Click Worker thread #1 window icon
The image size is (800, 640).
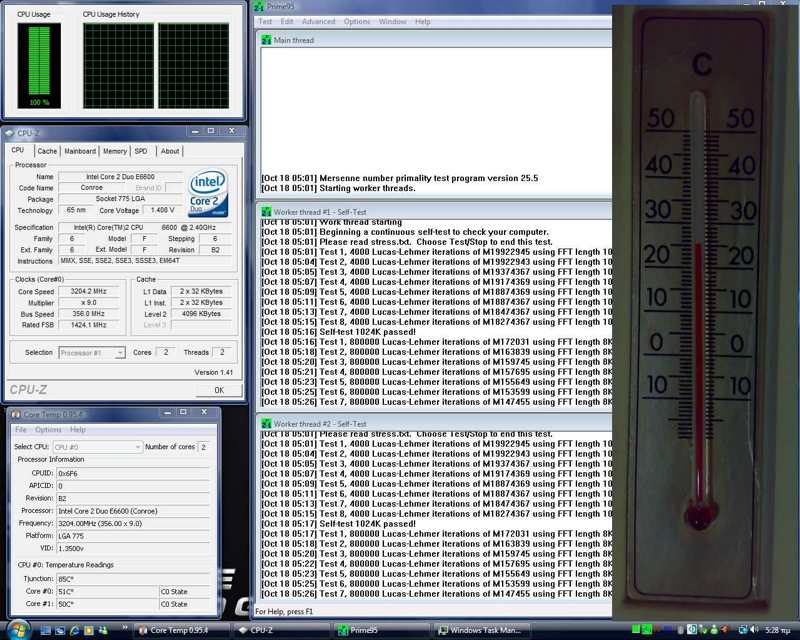pyautogui.click(x=266, y=211)
